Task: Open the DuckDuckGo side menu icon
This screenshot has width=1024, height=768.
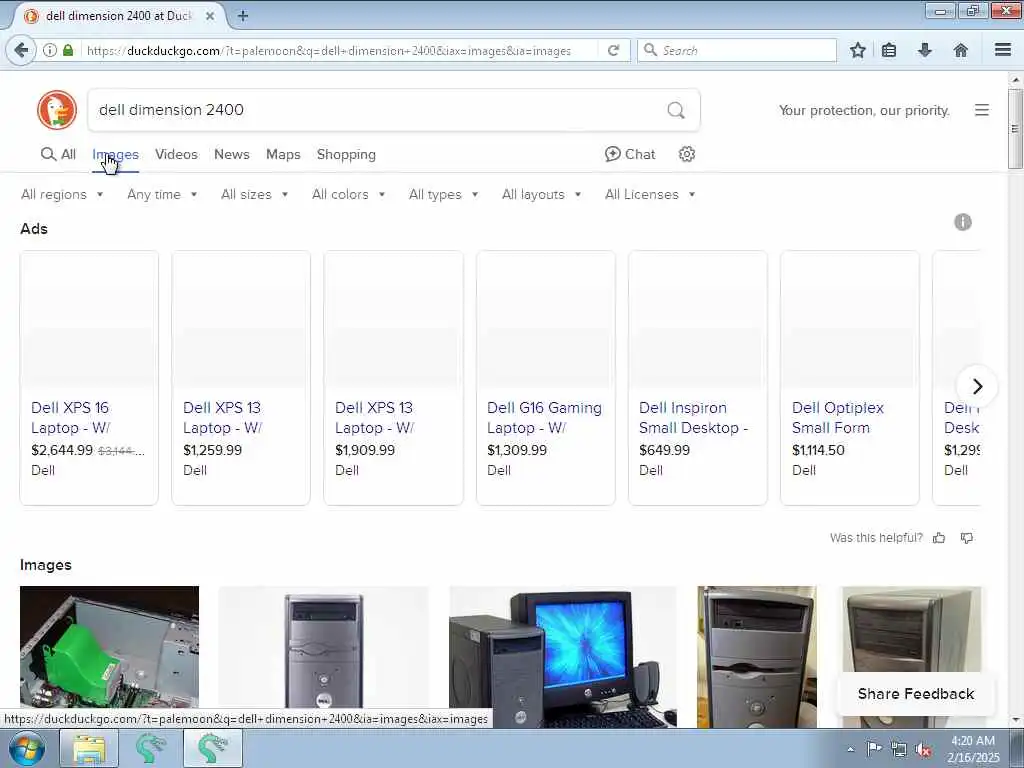Action: 982,110
